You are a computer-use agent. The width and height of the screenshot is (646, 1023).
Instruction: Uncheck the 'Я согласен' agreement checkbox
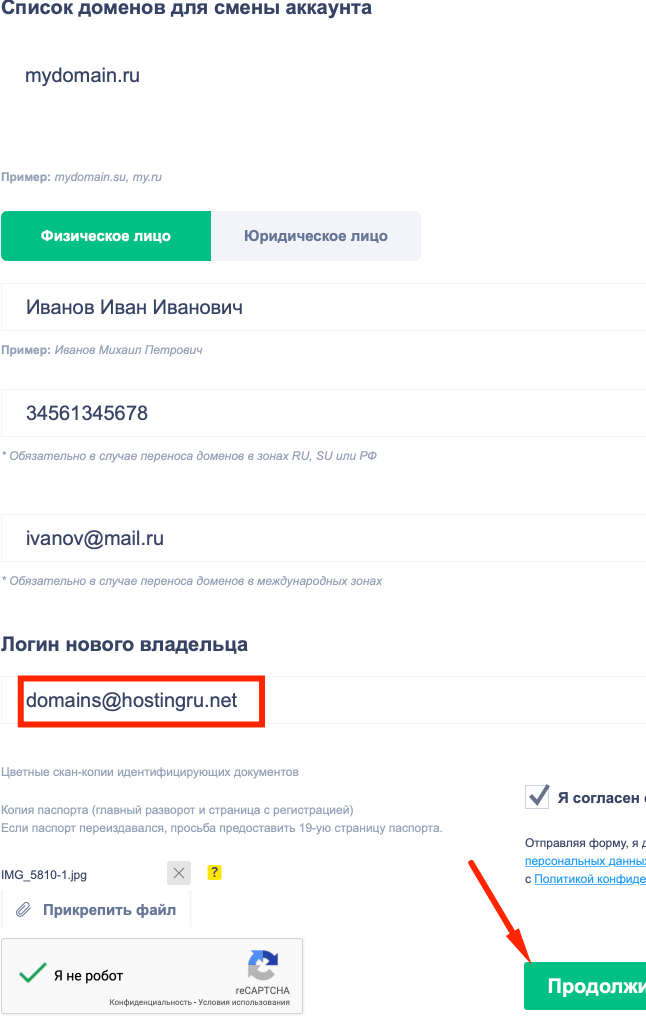click(538, 796)
